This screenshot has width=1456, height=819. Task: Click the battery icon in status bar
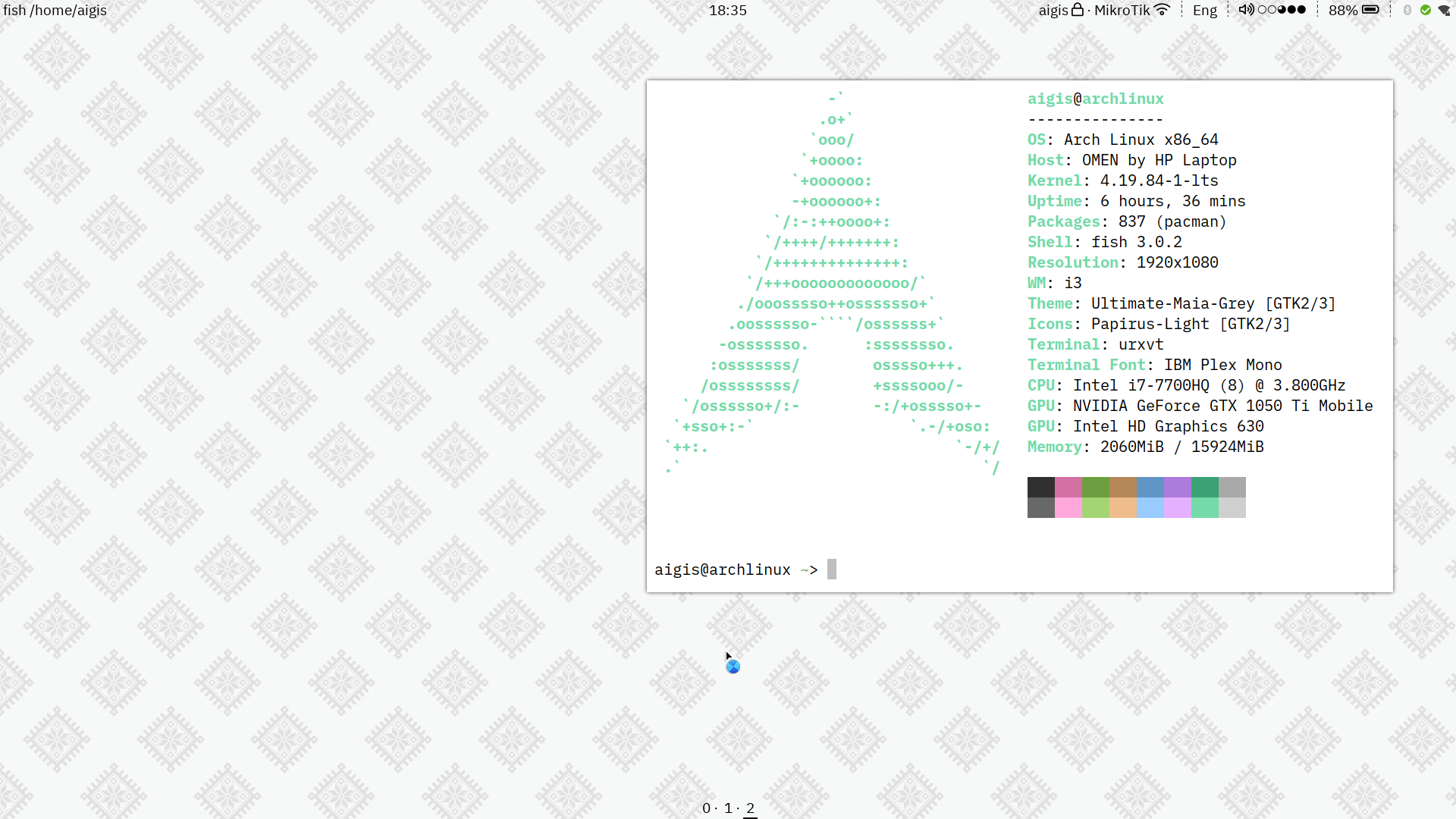tap(1370, 10)
